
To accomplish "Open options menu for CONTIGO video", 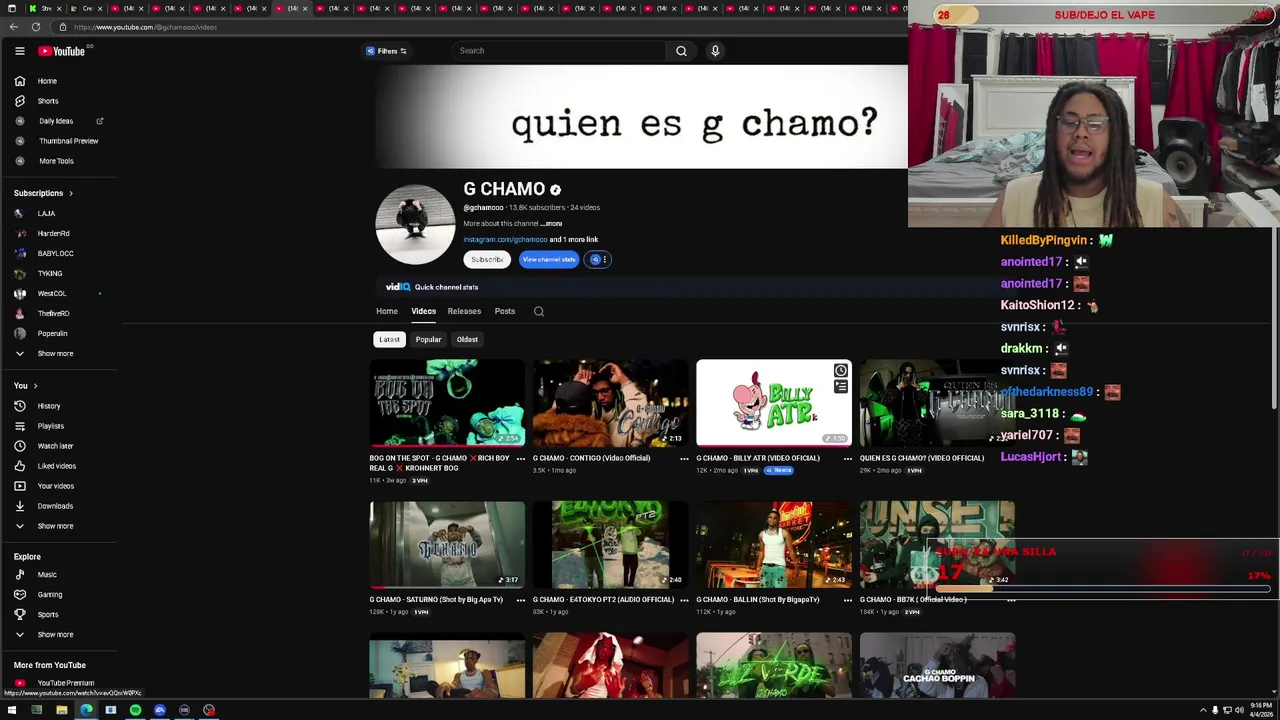I will pyautogui.click(x=684, y=459).
